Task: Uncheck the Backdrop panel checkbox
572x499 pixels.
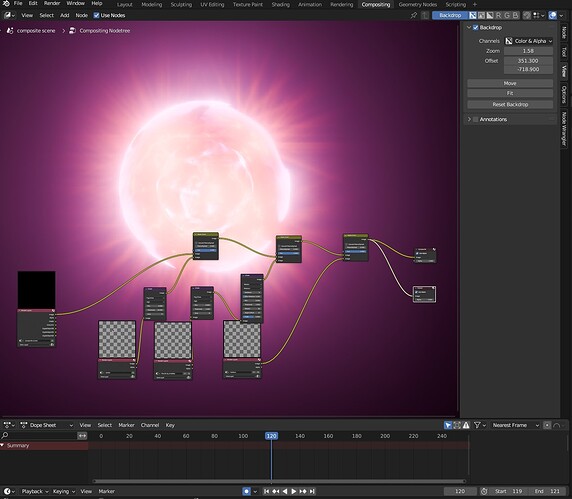Action: [475, 27]
